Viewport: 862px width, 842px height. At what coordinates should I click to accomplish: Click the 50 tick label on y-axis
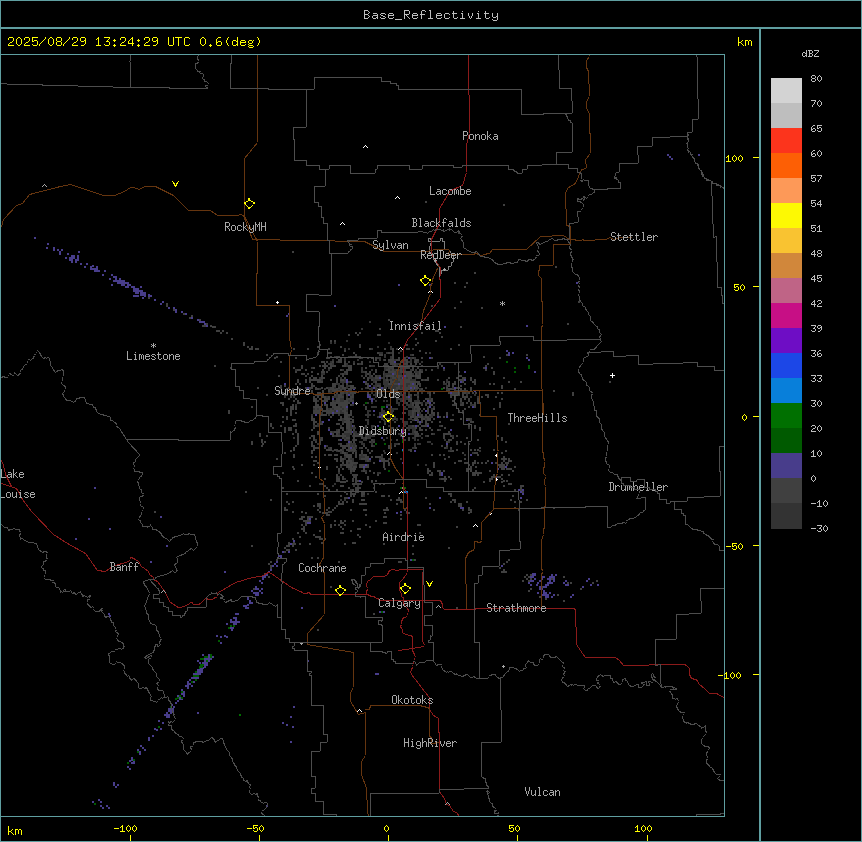(739, 287)
